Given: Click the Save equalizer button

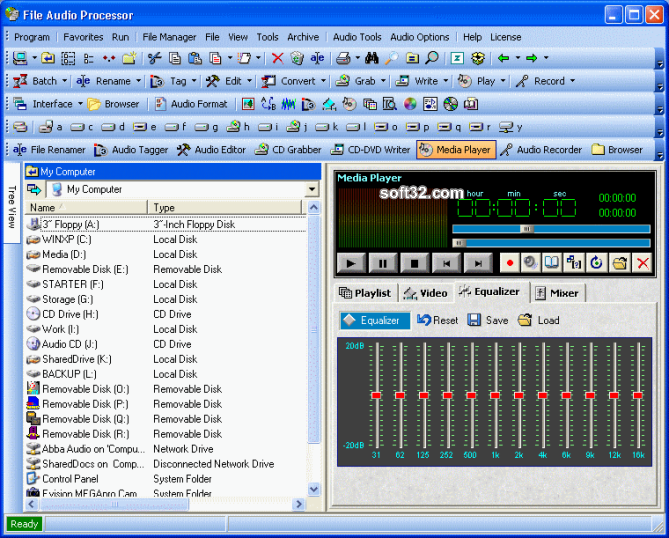Looking at the screenshot, I should click(x=488, y=320).
